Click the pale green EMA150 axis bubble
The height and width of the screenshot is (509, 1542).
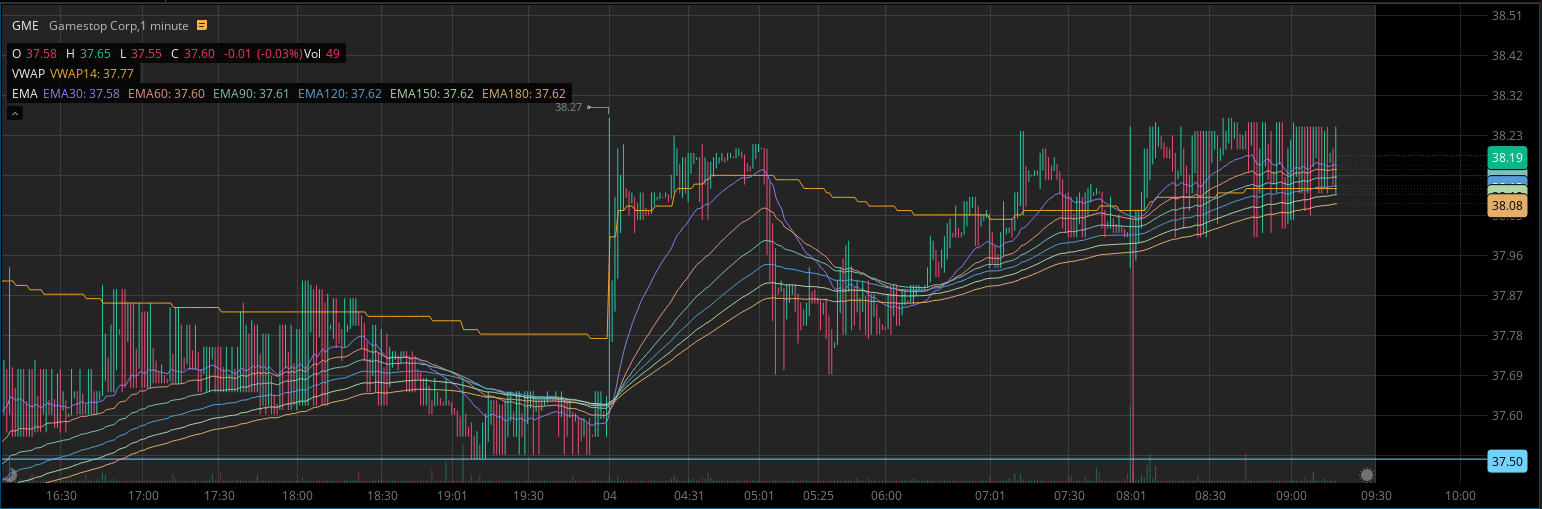coord(1507,190)
